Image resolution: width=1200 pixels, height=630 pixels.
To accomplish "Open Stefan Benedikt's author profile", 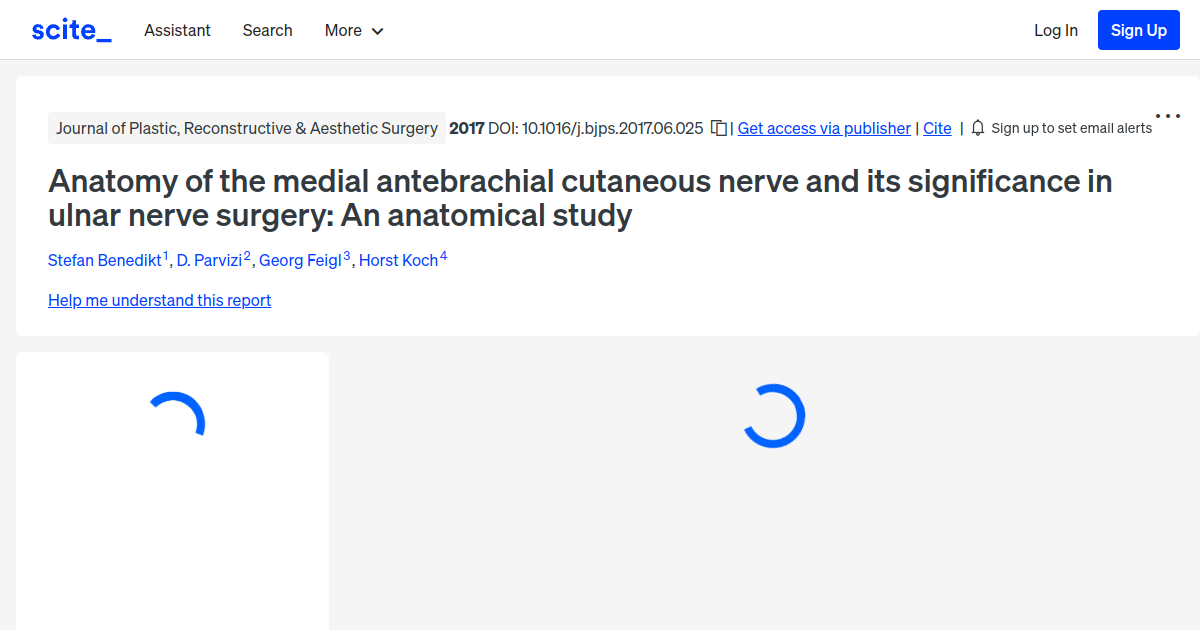I will coord(105,260).
